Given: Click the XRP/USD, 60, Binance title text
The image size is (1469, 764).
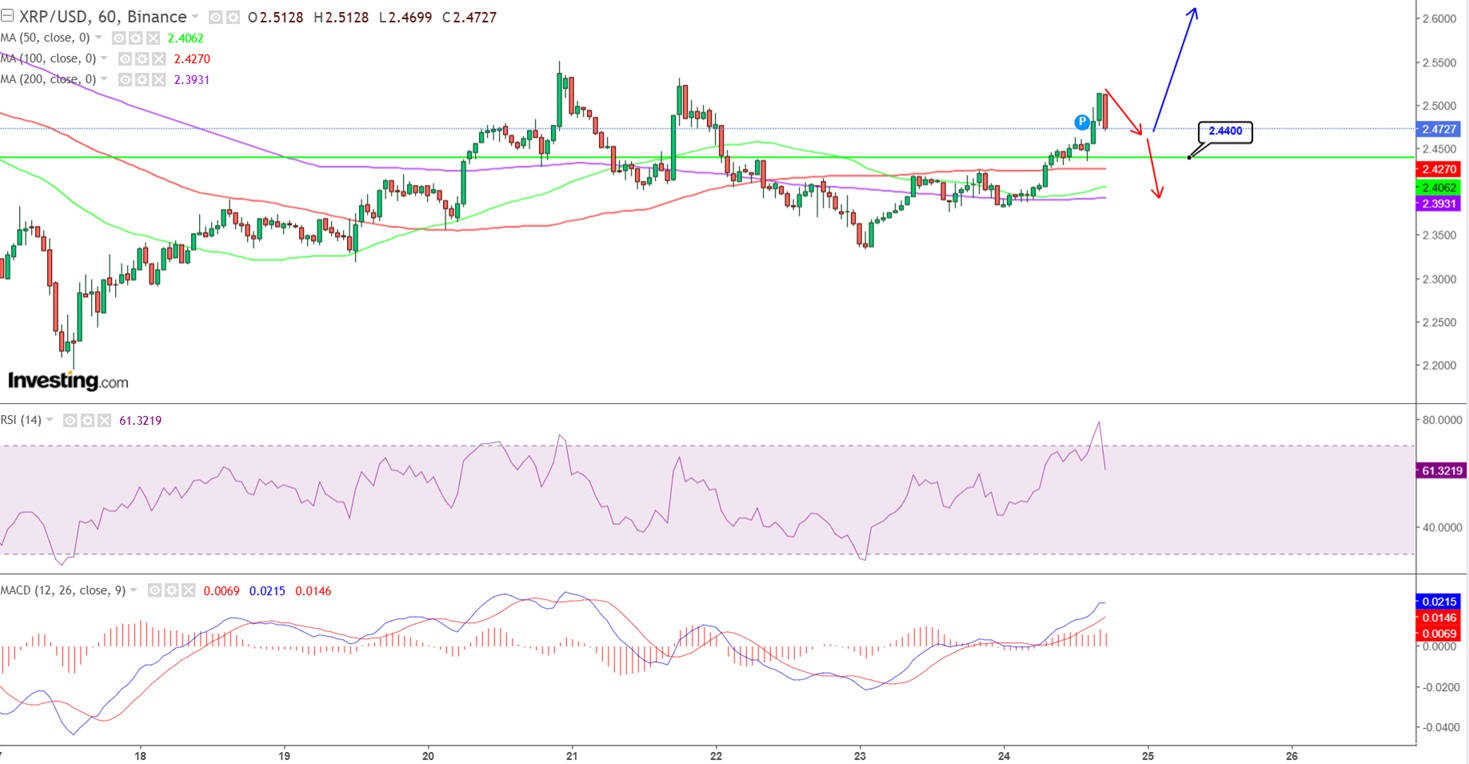Looking at the screenshot, I should [x=102, y=17].
